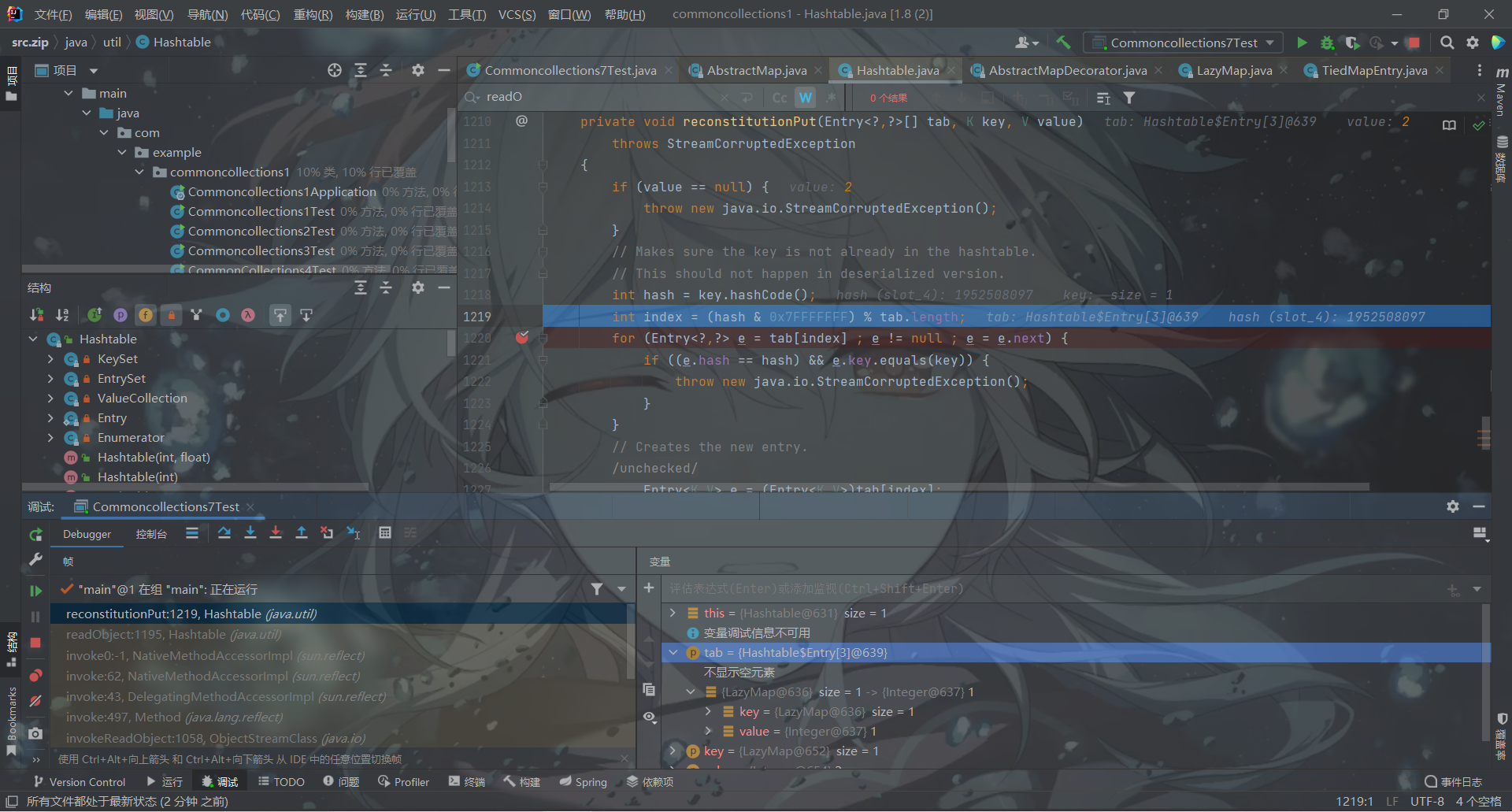Open the Spring tool window
This screenshot has height=812, width=1512.
click(583, 782)
